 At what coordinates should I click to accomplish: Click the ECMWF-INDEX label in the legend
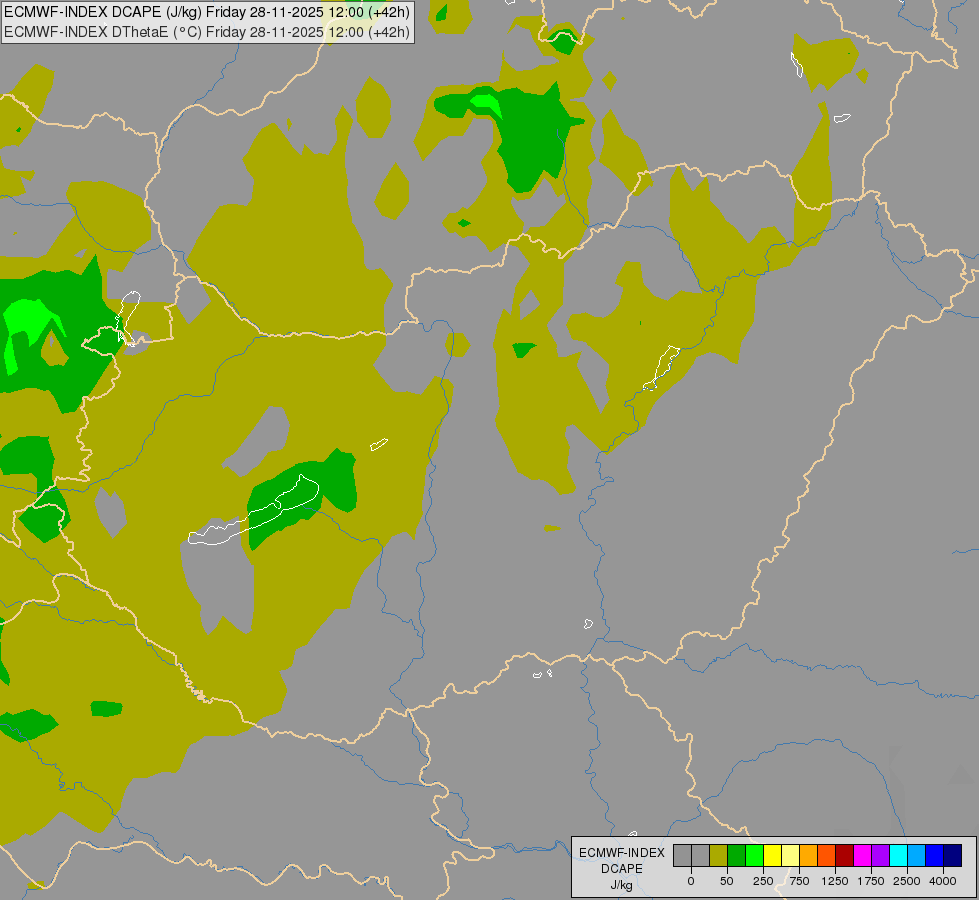[622, 853]
